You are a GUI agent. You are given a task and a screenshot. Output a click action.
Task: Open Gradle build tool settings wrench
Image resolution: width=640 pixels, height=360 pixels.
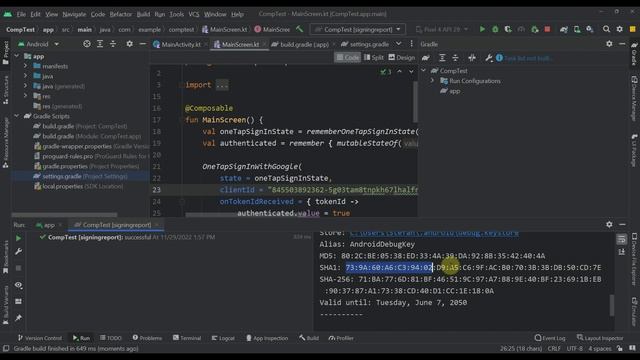(x=489, y=58)
